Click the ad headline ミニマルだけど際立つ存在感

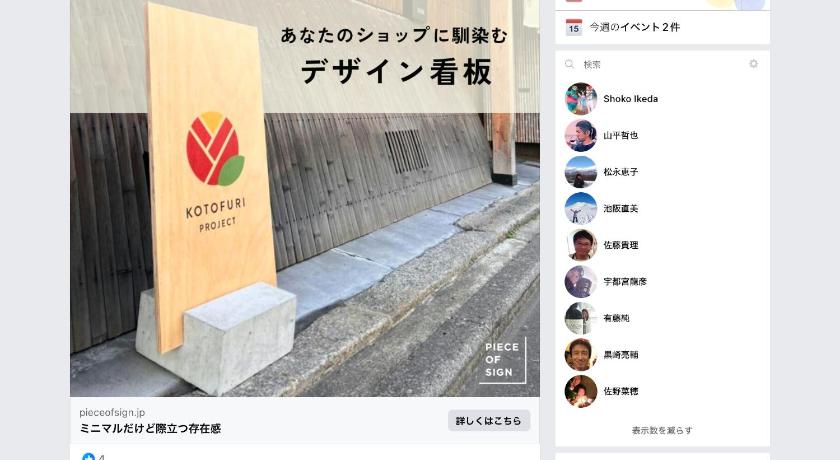pyautogui.click(x=150, y=428)
